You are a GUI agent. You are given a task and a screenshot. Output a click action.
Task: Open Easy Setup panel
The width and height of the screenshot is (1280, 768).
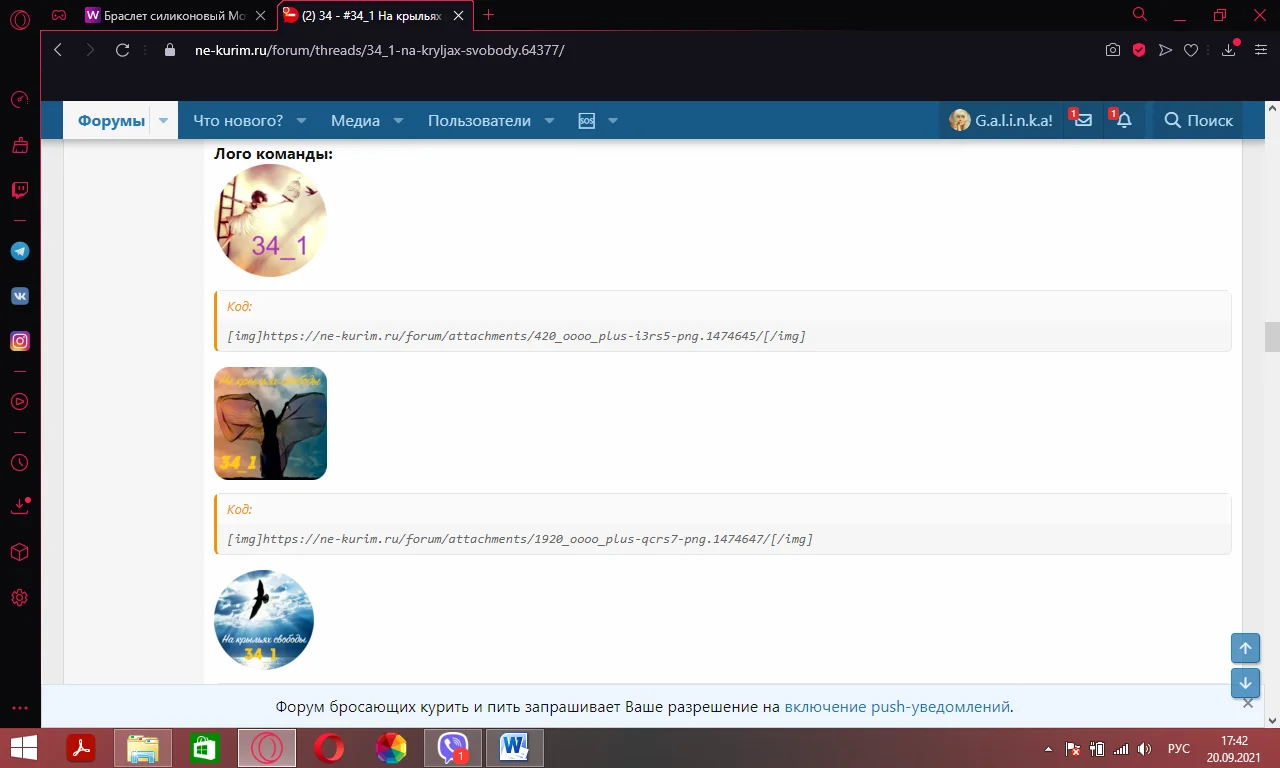coord(1260,50)
